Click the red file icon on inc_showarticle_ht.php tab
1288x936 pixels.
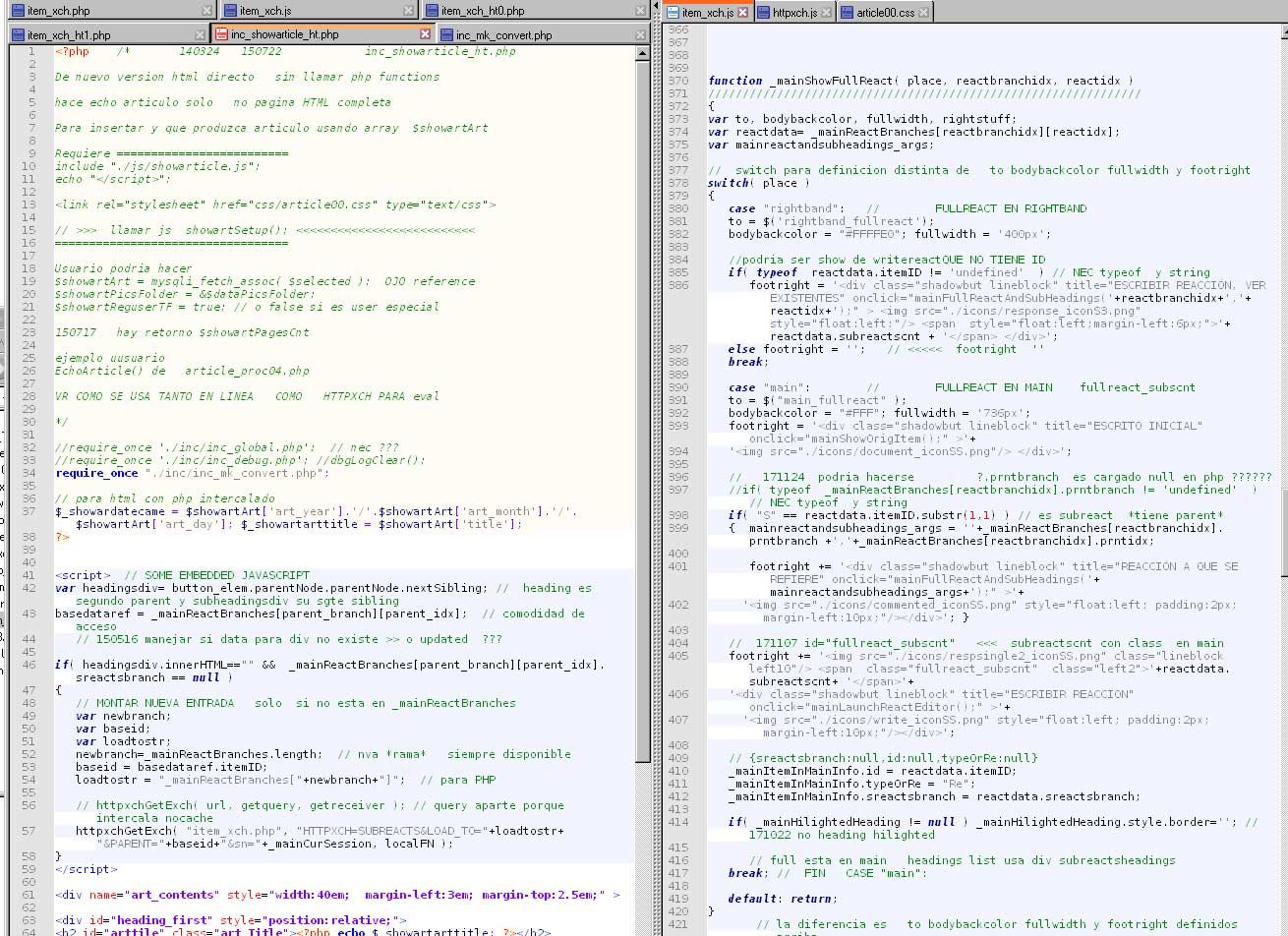pyautogui.click(x=221, y=34)
